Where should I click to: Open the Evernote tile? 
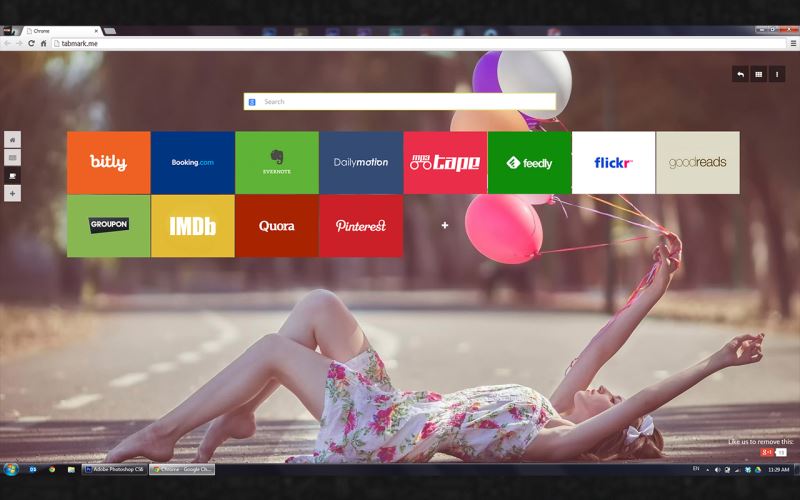pos(277,162)
